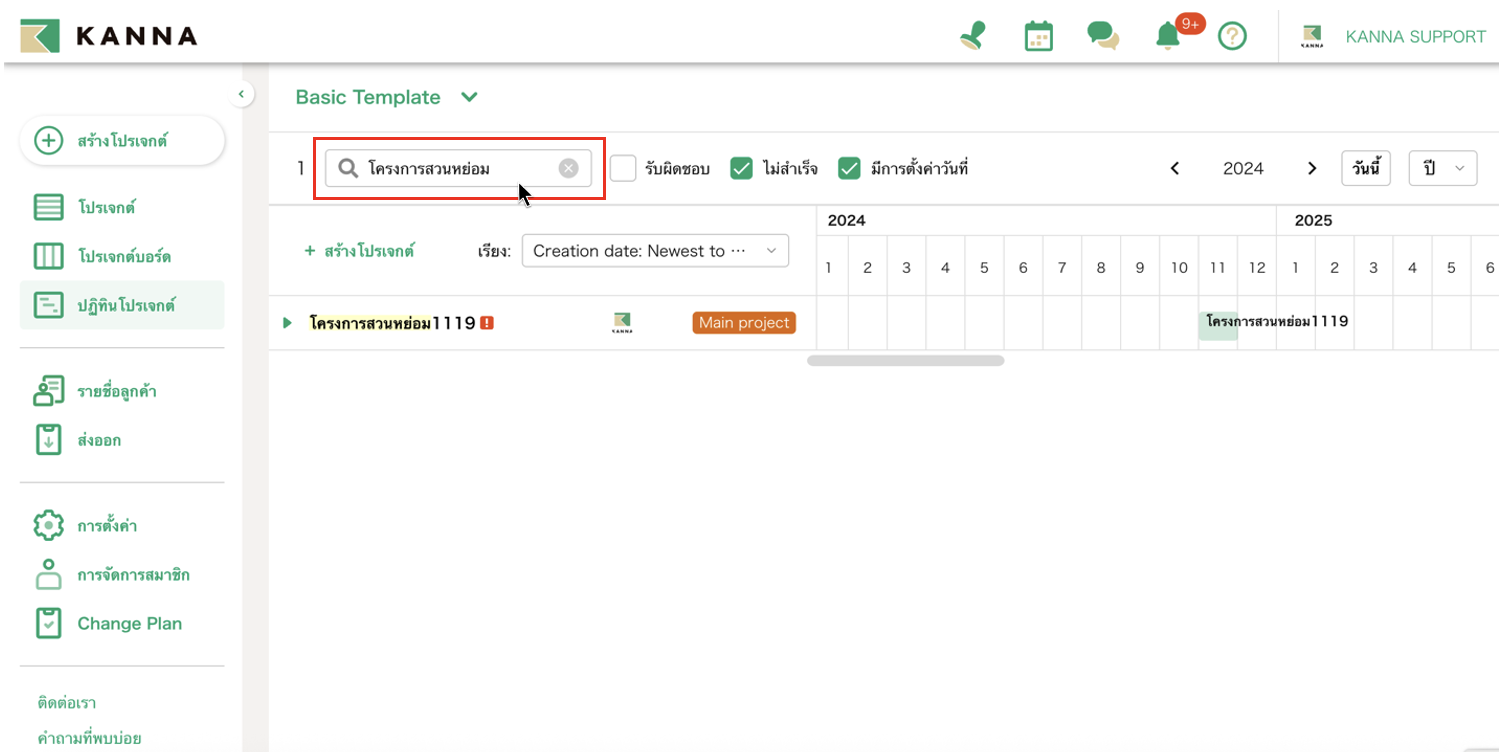The width and height of the screenshot is (1506, 752).
Task: Clear the search field with X icon
Action: pyautogui.click(x=568, y=168)
